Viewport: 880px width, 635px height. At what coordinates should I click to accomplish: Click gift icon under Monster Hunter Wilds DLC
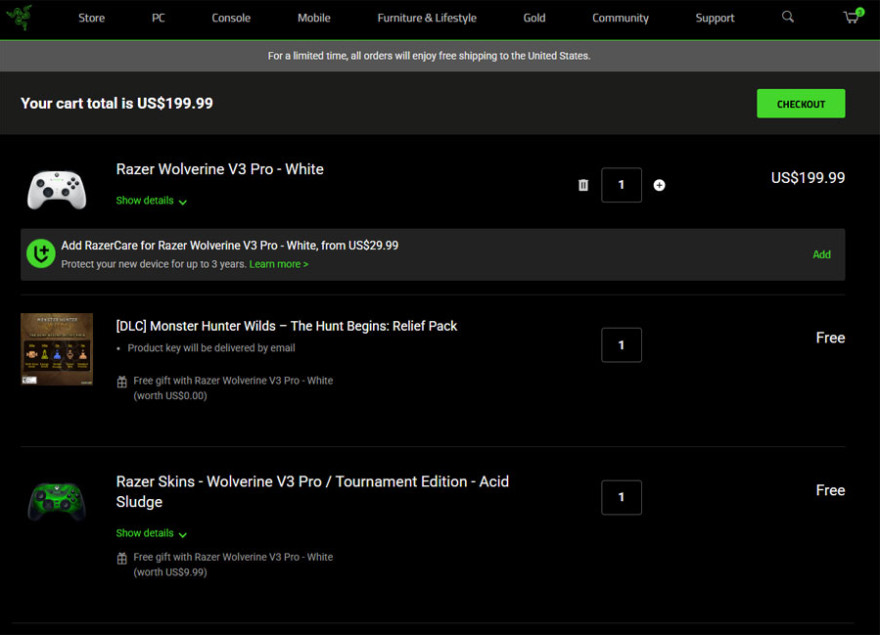122,382
